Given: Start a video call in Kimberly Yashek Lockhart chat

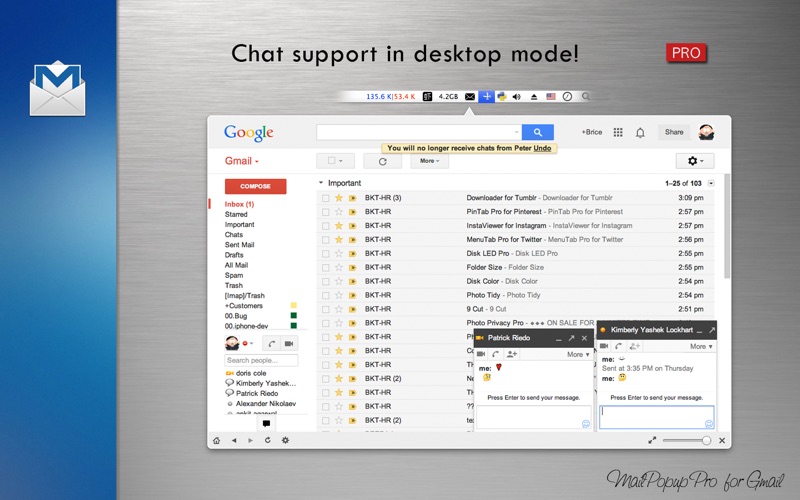Looking at the screenshot, I should coord(604,346).
